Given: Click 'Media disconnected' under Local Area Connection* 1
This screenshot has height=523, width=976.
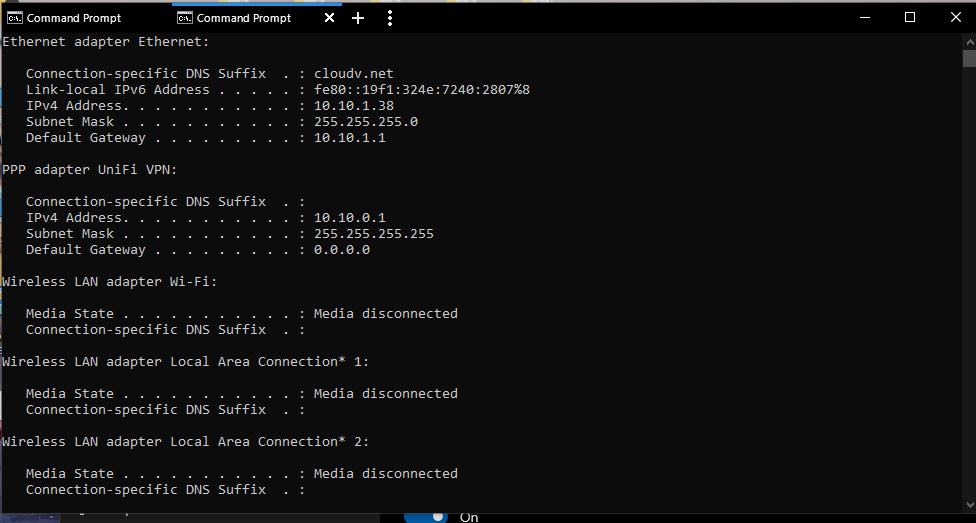Looking at the screenshot, I should click(385, 393).
